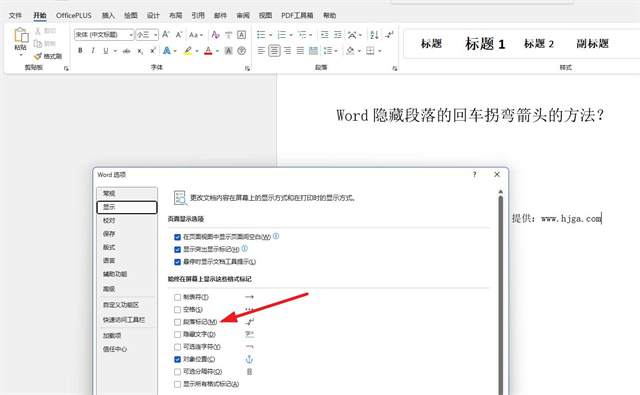Open multilevel list dropdown
This screenshot has height=395, width=640.
pyautogui.click(x=311, y=35)
